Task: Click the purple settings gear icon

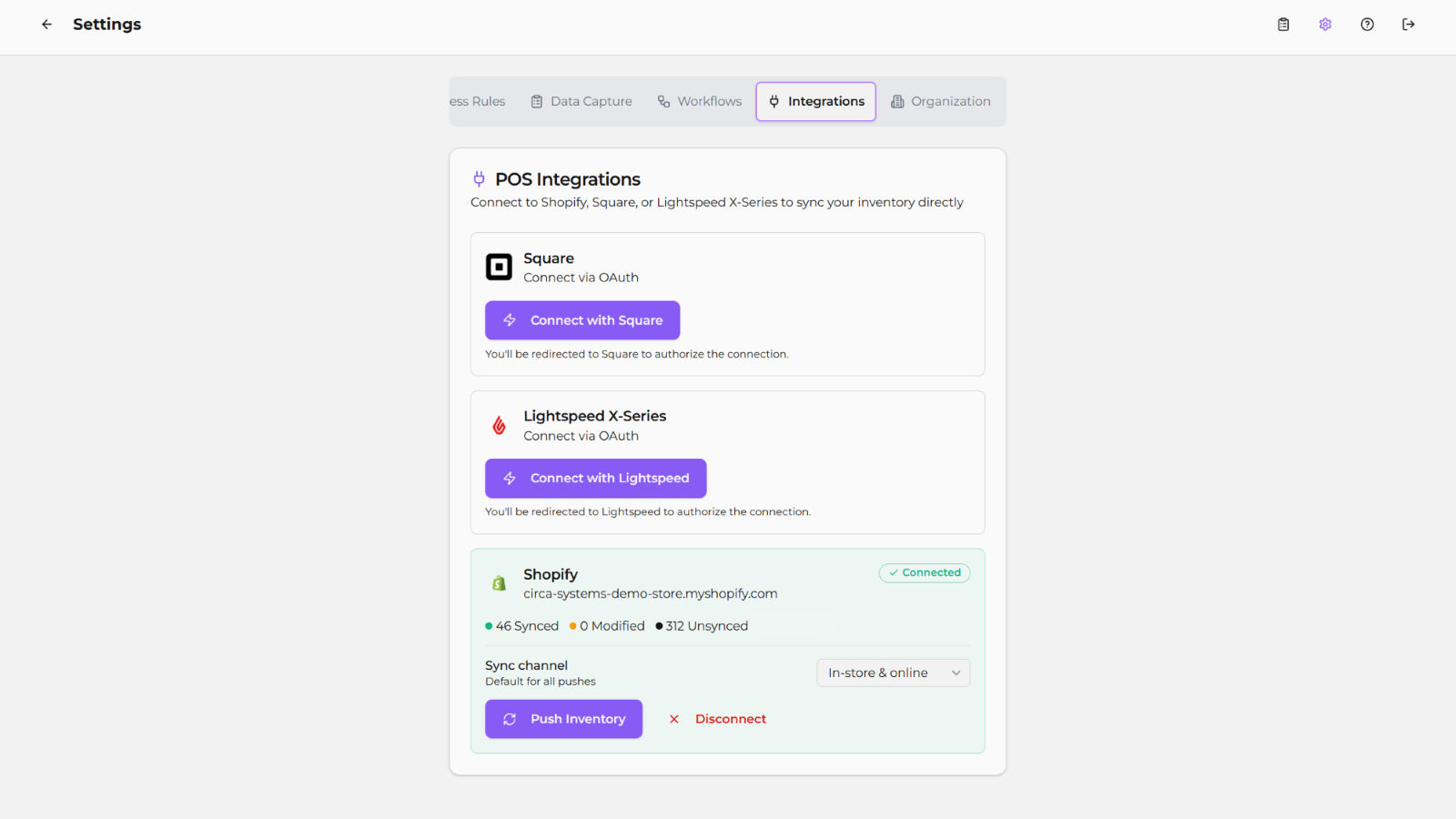Action: coord(1325,25)
